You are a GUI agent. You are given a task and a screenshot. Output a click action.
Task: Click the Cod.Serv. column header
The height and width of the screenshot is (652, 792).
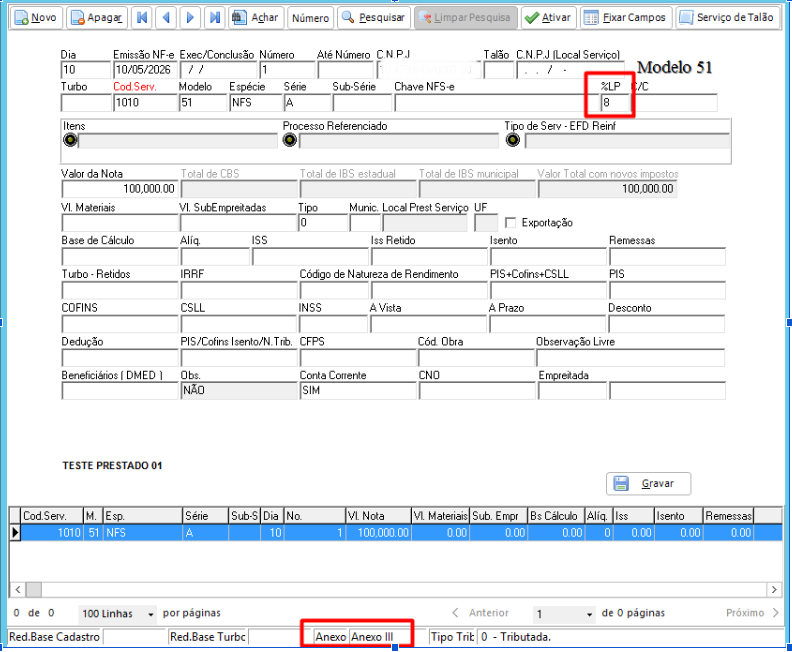[x=52, y=516]
